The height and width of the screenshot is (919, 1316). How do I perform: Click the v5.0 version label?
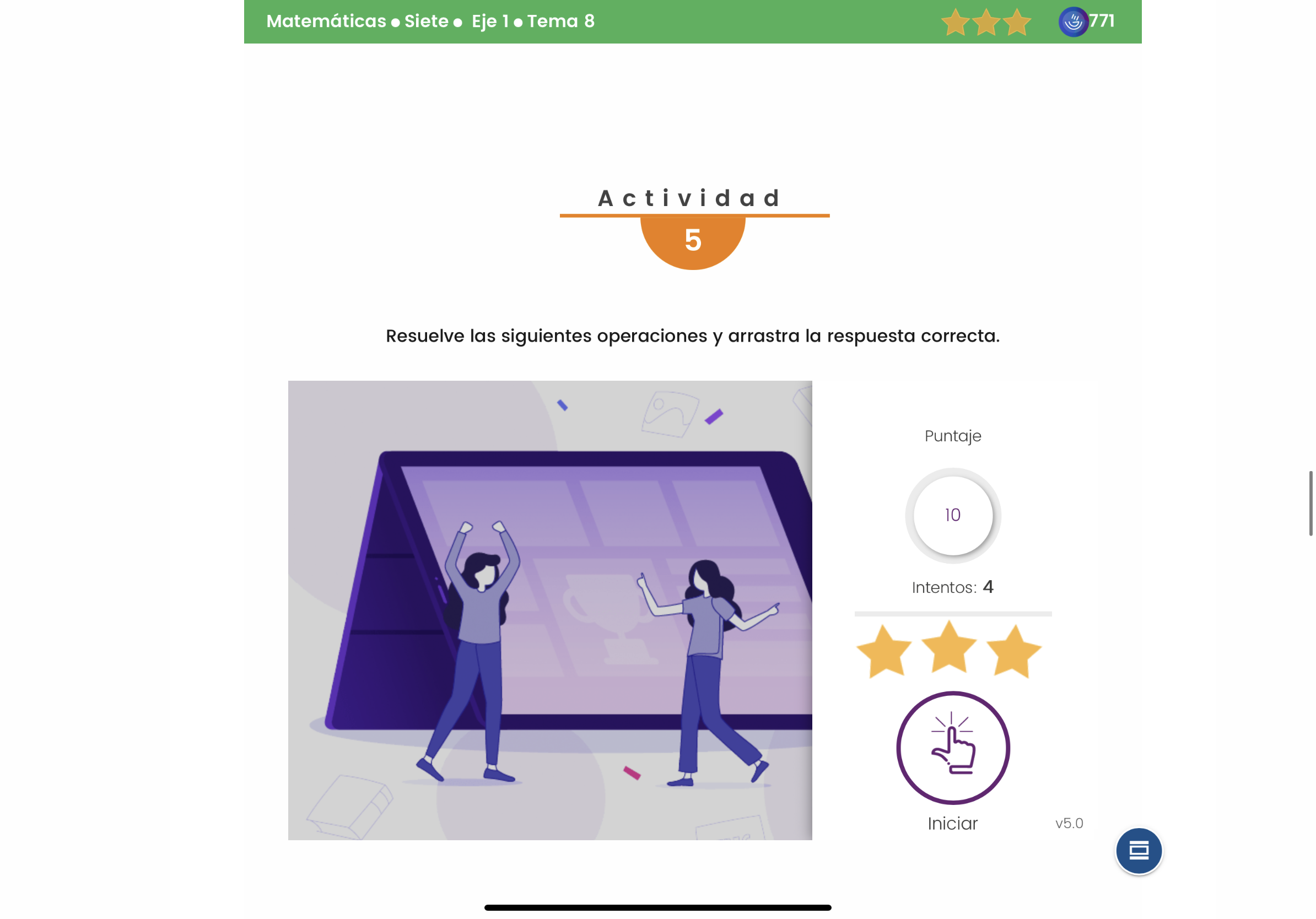pos(1069,823)
